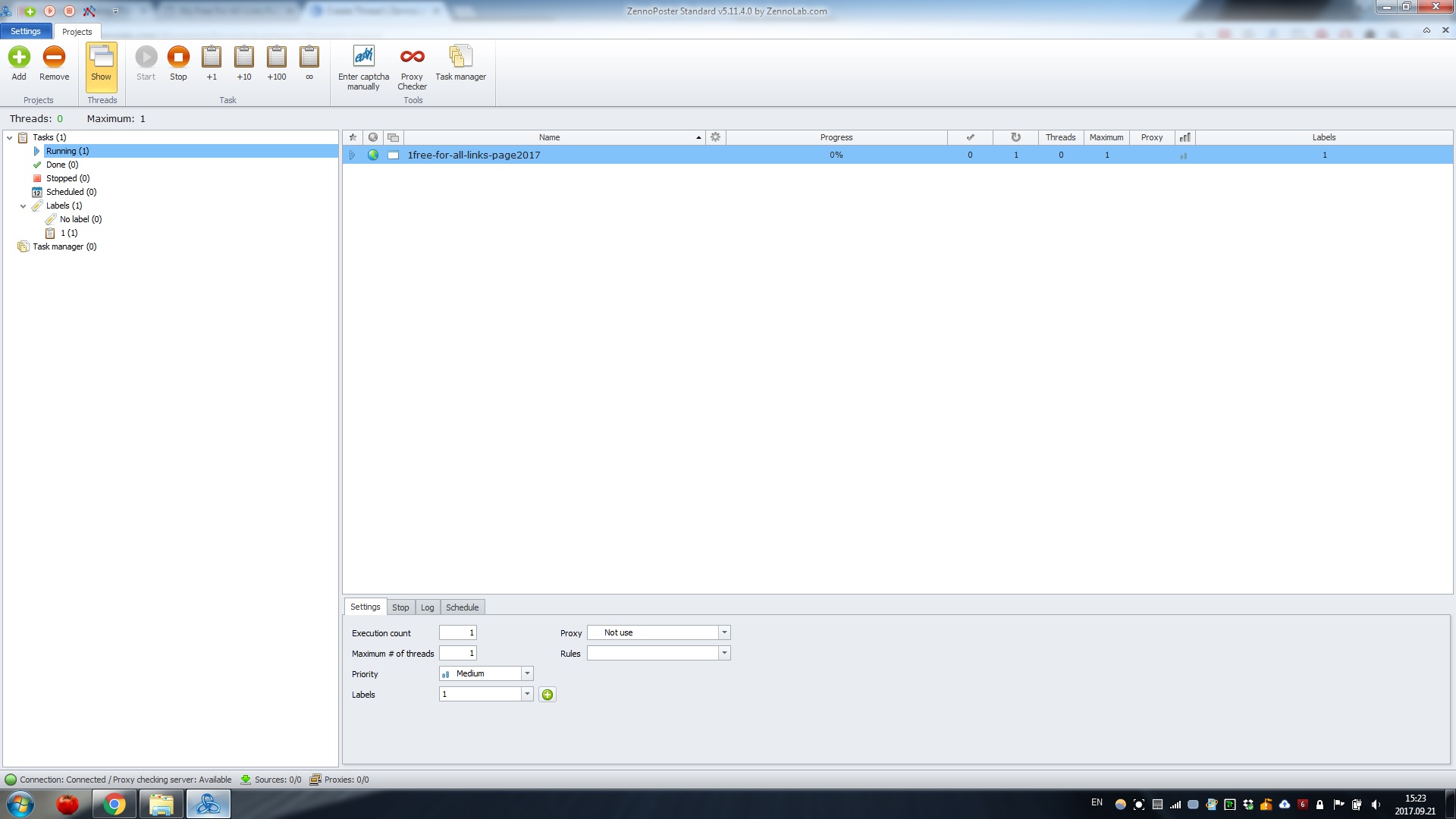Select Running (1) in the tree

coord(67,151)
